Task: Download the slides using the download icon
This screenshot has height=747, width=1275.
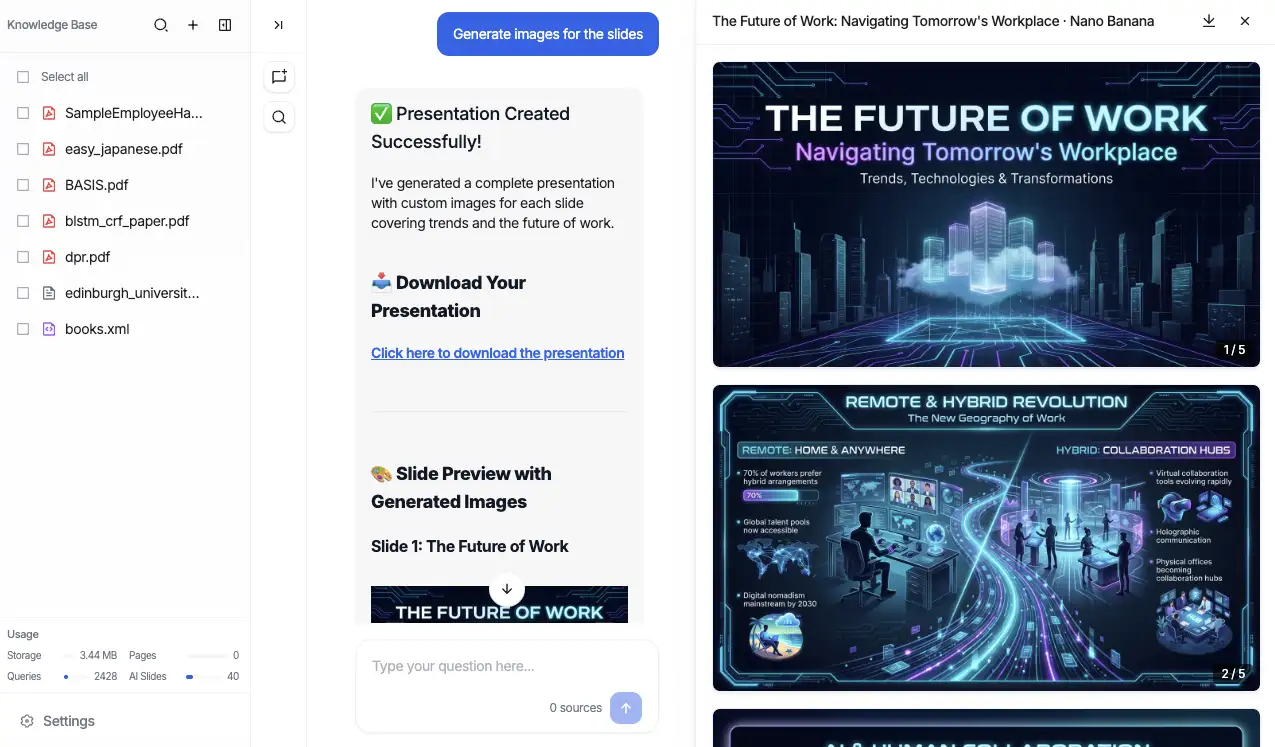Action: coord(1208,21)
